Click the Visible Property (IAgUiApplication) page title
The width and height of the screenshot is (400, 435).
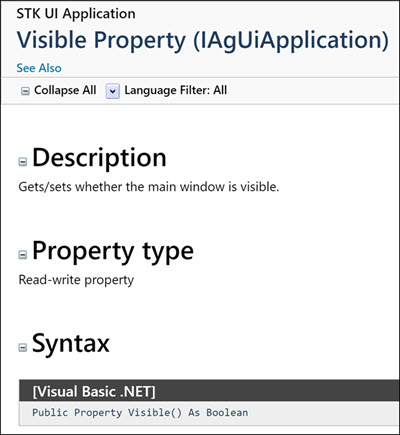click(203, 40)
